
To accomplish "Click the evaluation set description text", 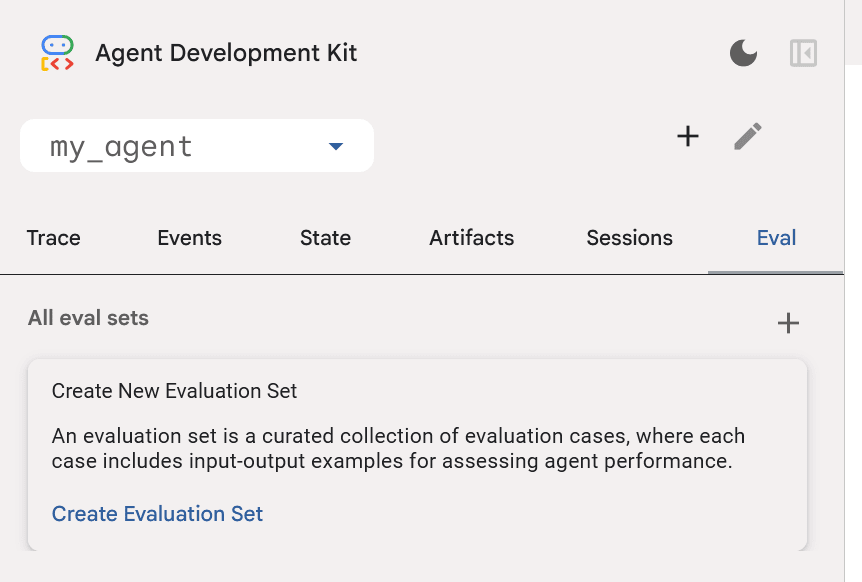I will [x=398, y=449].
